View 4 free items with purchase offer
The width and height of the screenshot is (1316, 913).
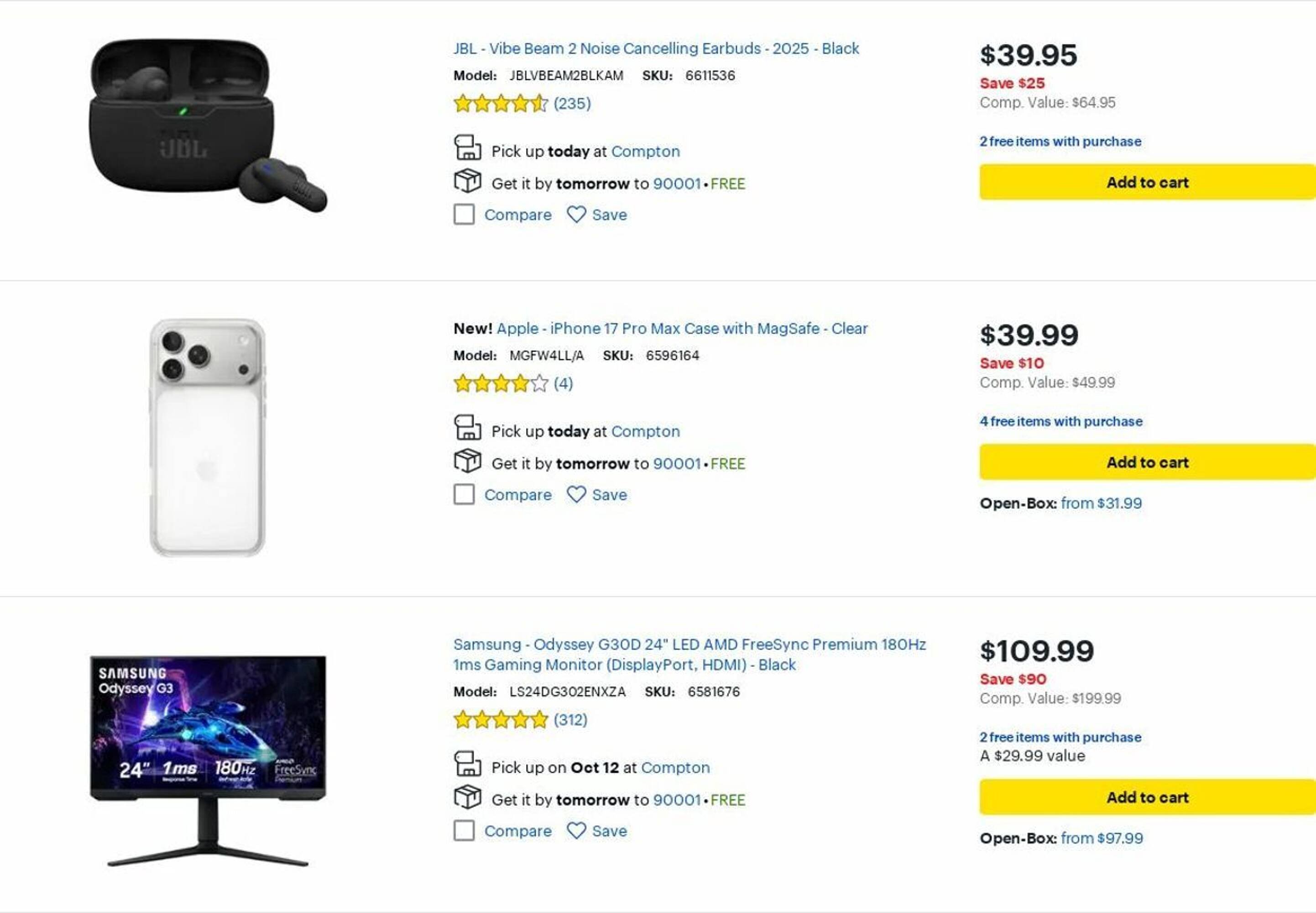coord(1060,421)
